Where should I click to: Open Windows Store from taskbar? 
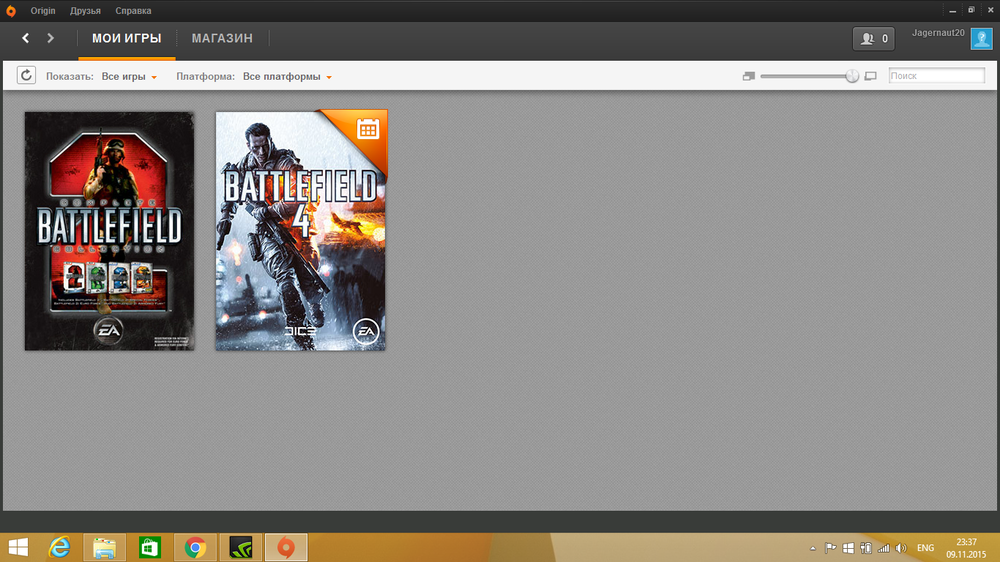tap(149, 547)
